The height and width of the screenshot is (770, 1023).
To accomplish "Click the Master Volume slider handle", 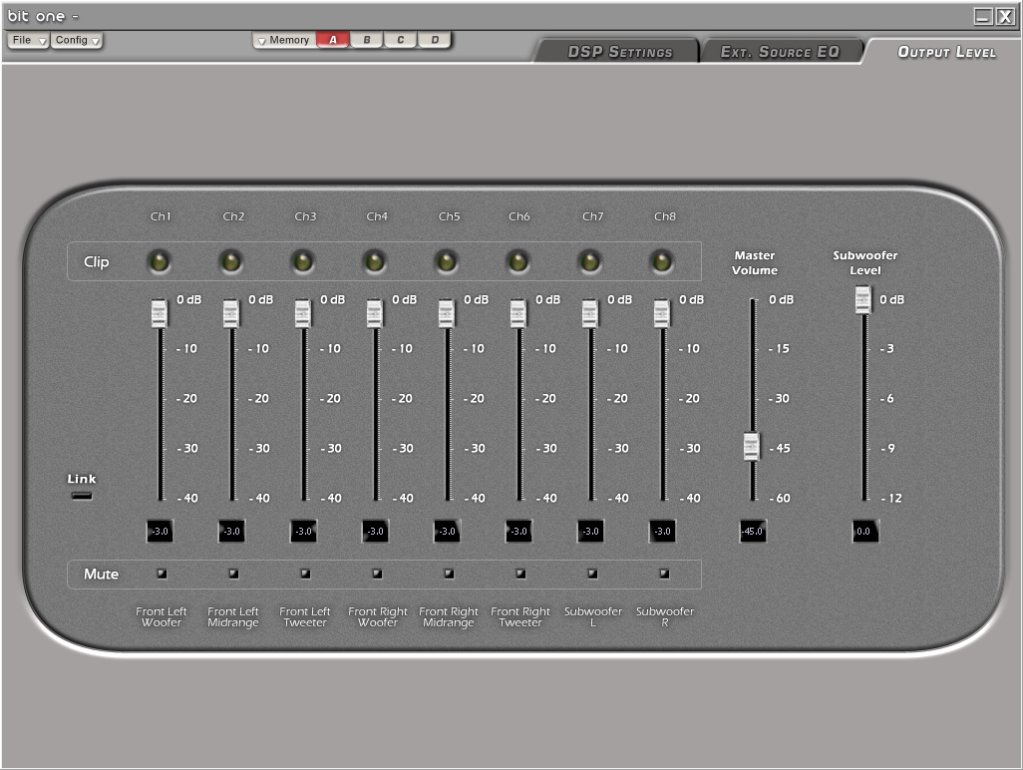I will [x=752, y=447].
